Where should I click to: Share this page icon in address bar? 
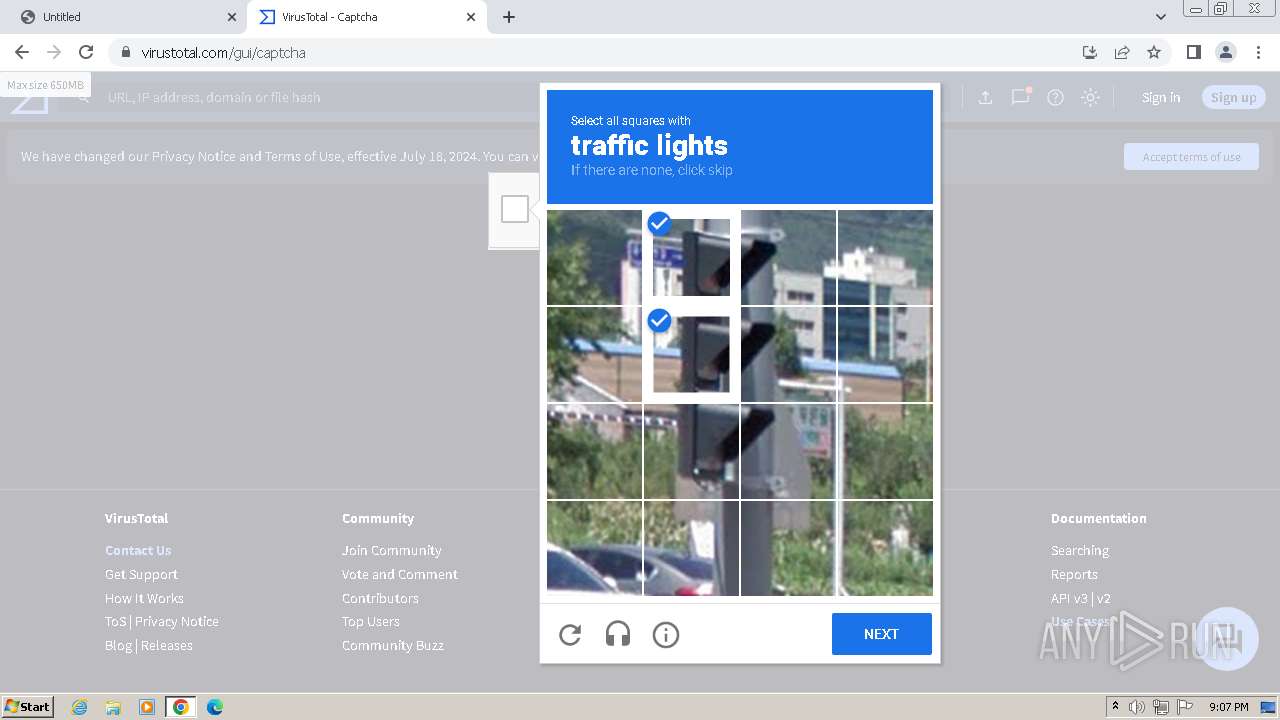pos(1122,52)
